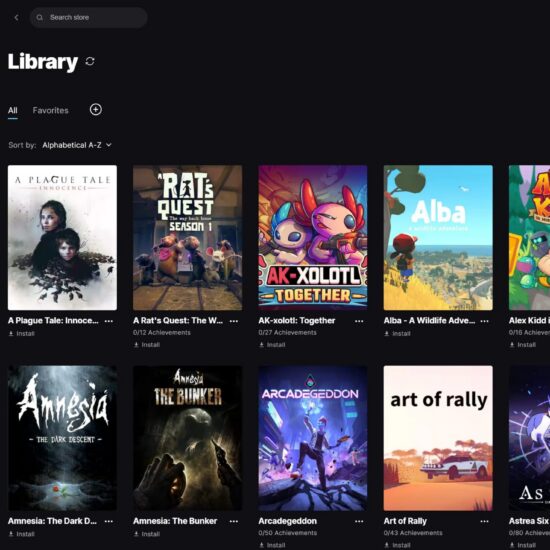Install AK-xolotl: Together
This screenshot has width=550, height=550.
pyautogui.click(x=272, y=345)
